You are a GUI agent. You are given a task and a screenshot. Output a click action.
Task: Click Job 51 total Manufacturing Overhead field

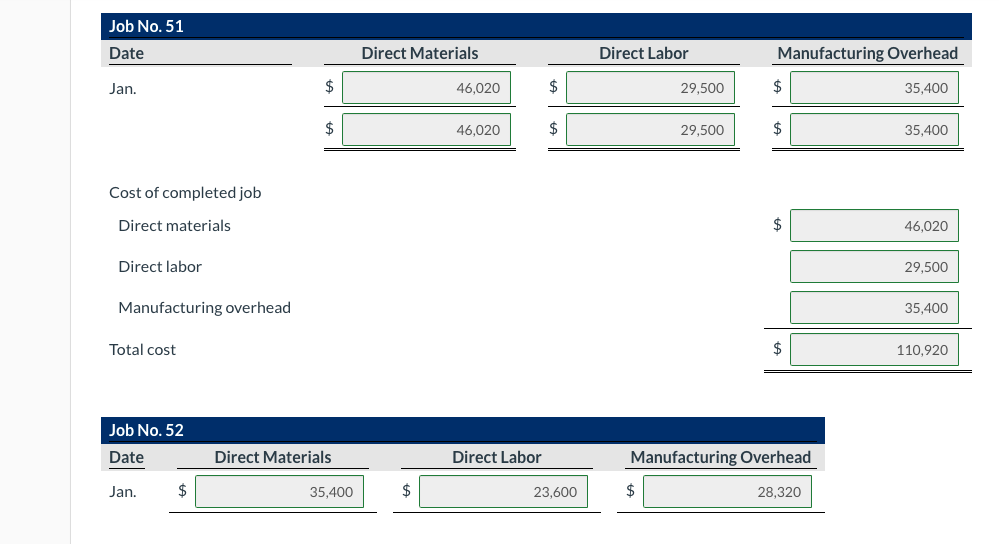[x=874, y=129]
